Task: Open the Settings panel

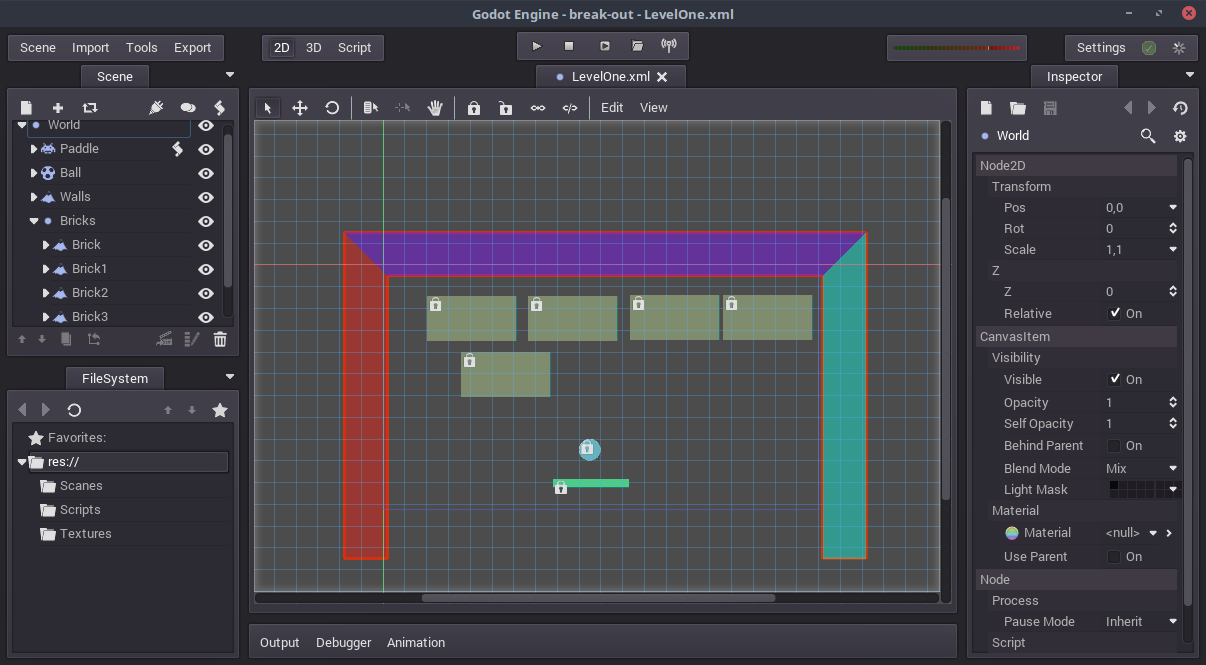Action: click(x=1100, y=47)
